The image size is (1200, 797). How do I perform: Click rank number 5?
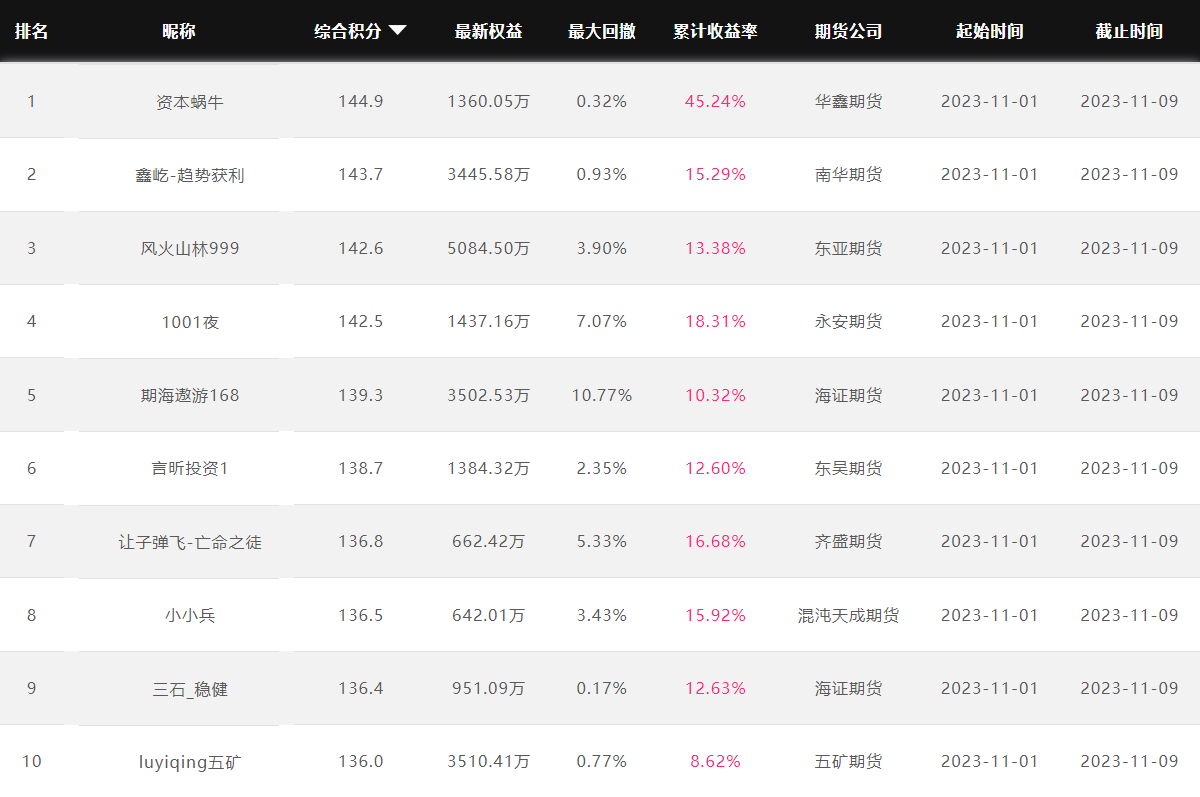point(31,395)
